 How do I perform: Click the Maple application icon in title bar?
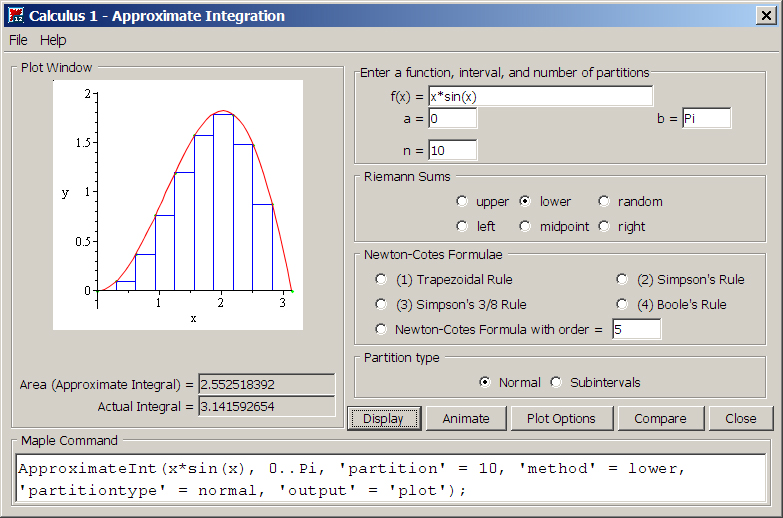click(15, 15)
